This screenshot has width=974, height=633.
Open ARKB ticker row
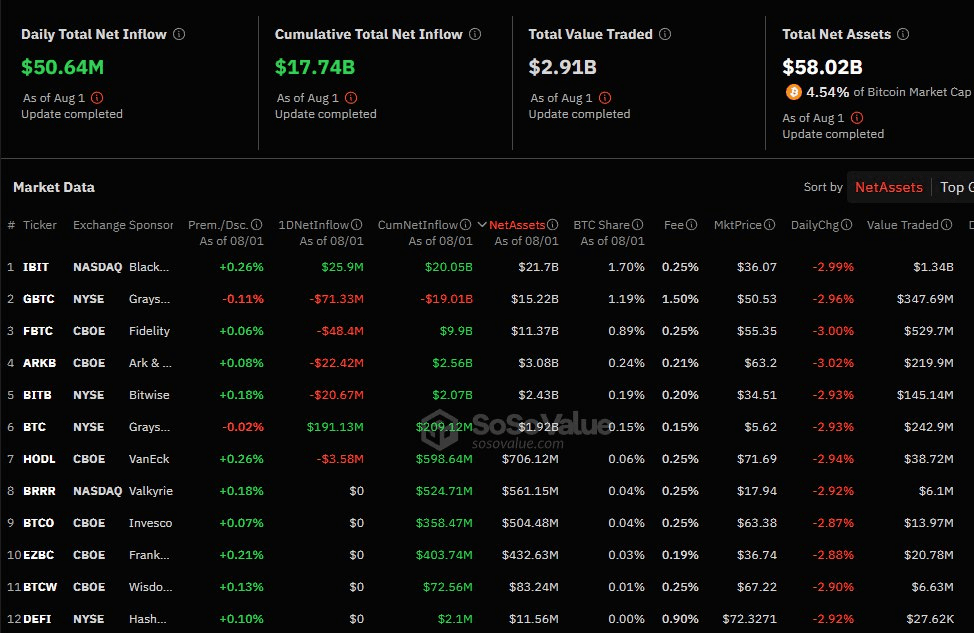click(x=40, y=363)
